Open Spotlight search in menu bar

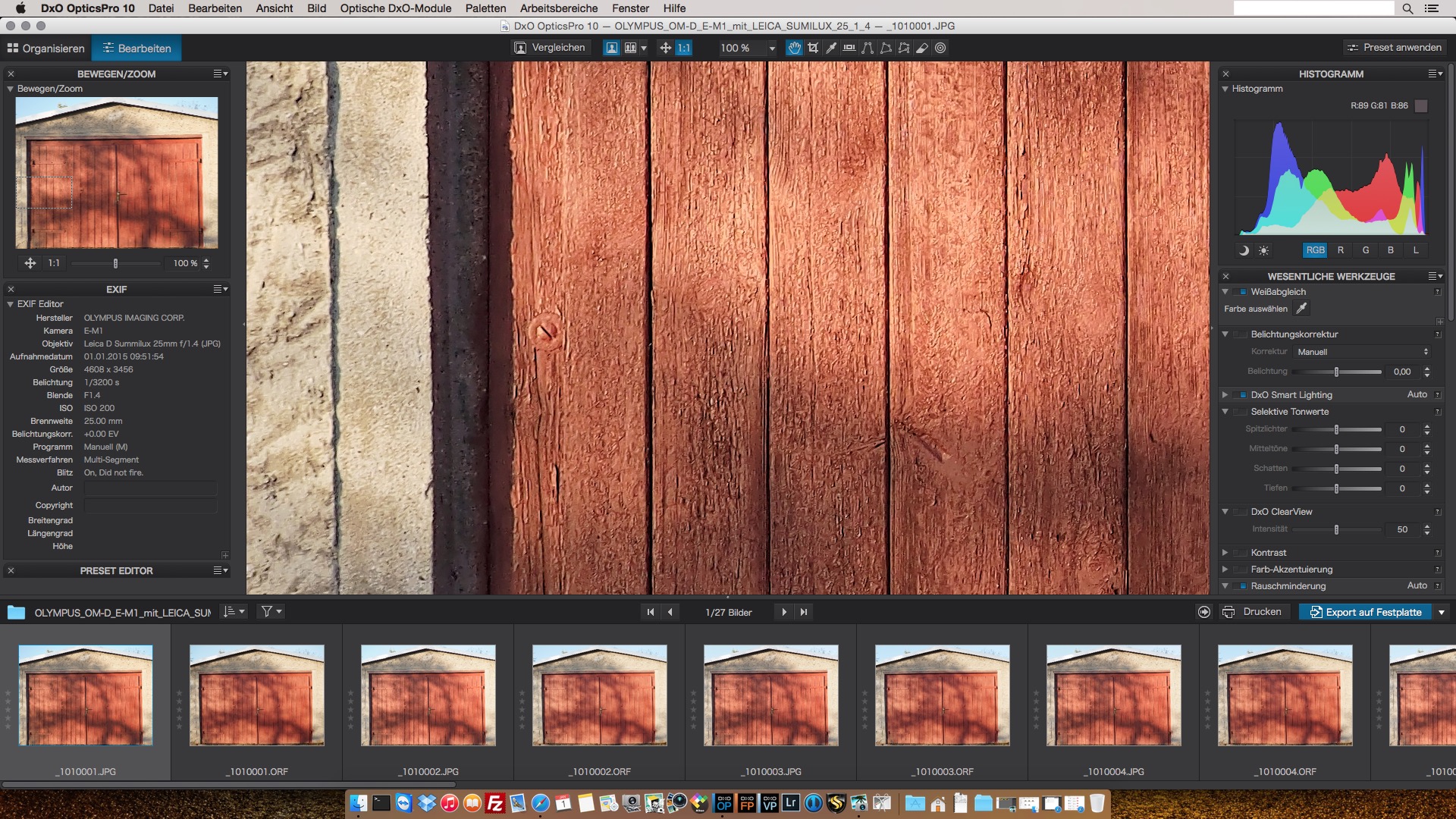click(x=1407, y=8)
